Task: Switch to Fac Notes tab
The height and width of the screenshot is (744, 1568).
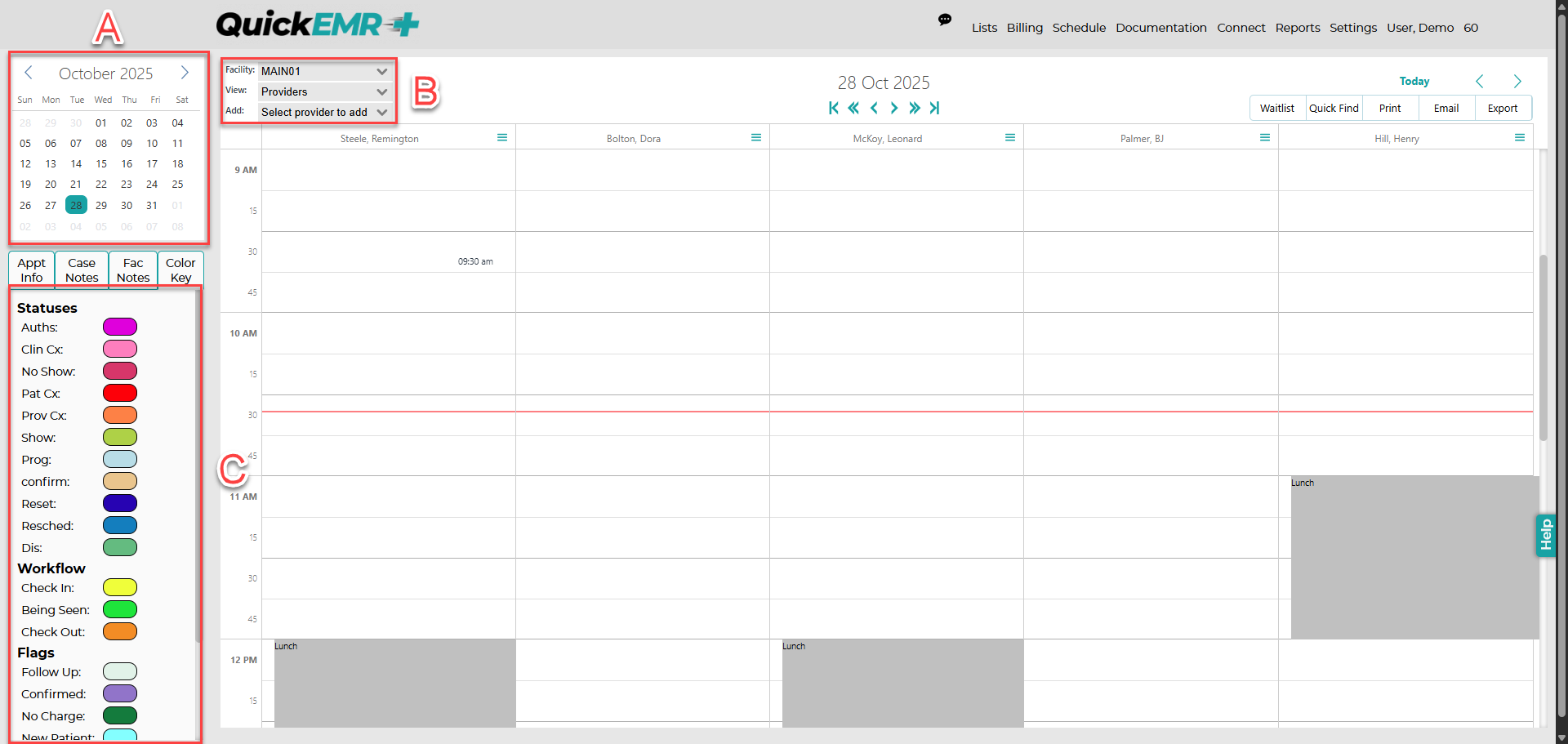Action: [x=133, y=270]
